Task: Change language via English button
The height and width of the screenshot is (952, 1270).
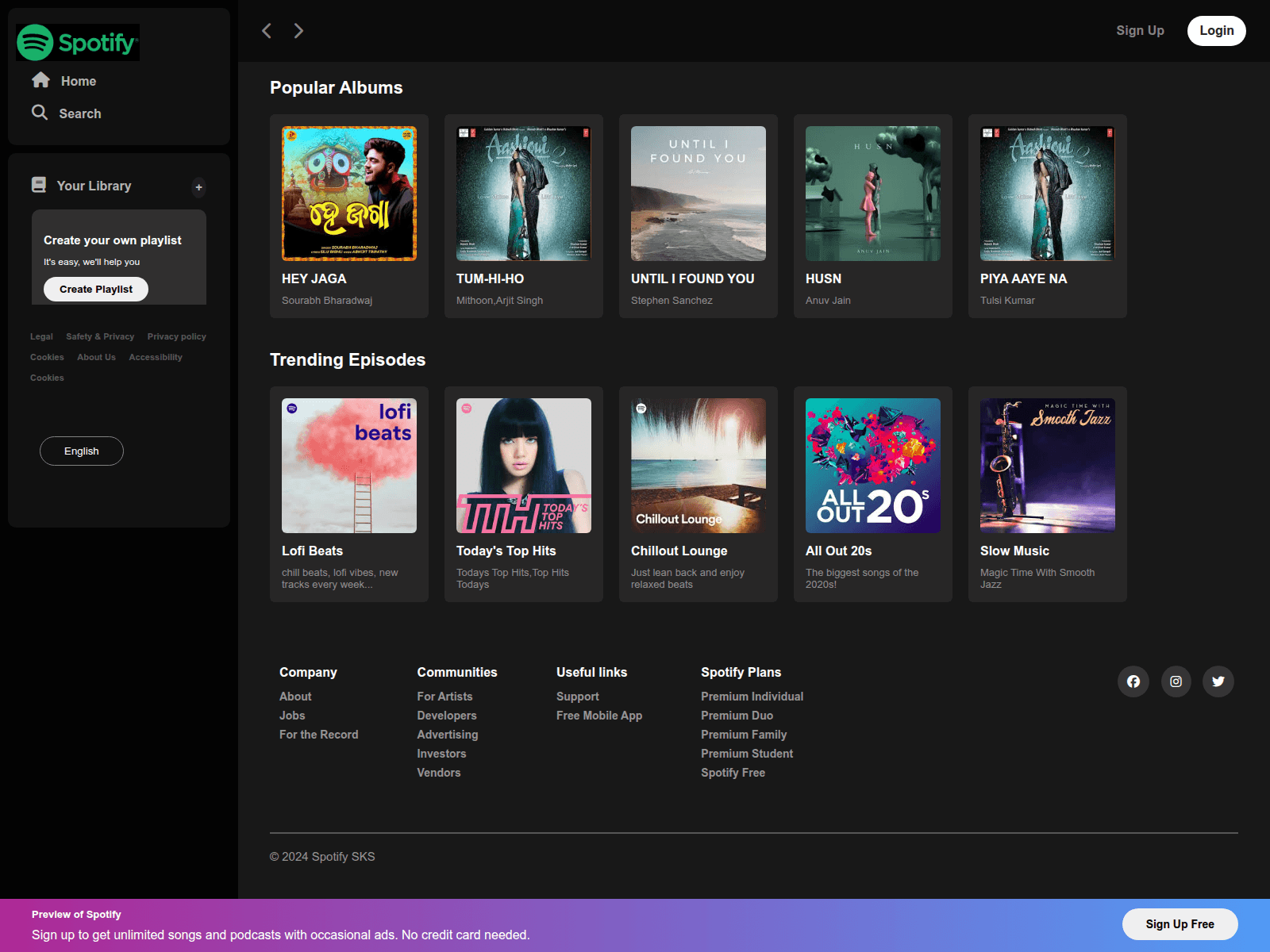Action: tap(82, 451)
